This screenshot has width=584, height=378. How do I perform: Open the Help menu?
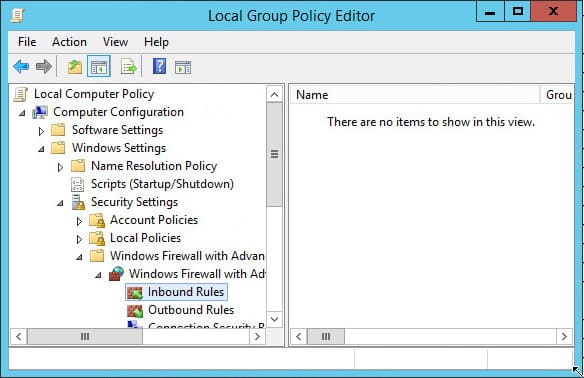156,42
